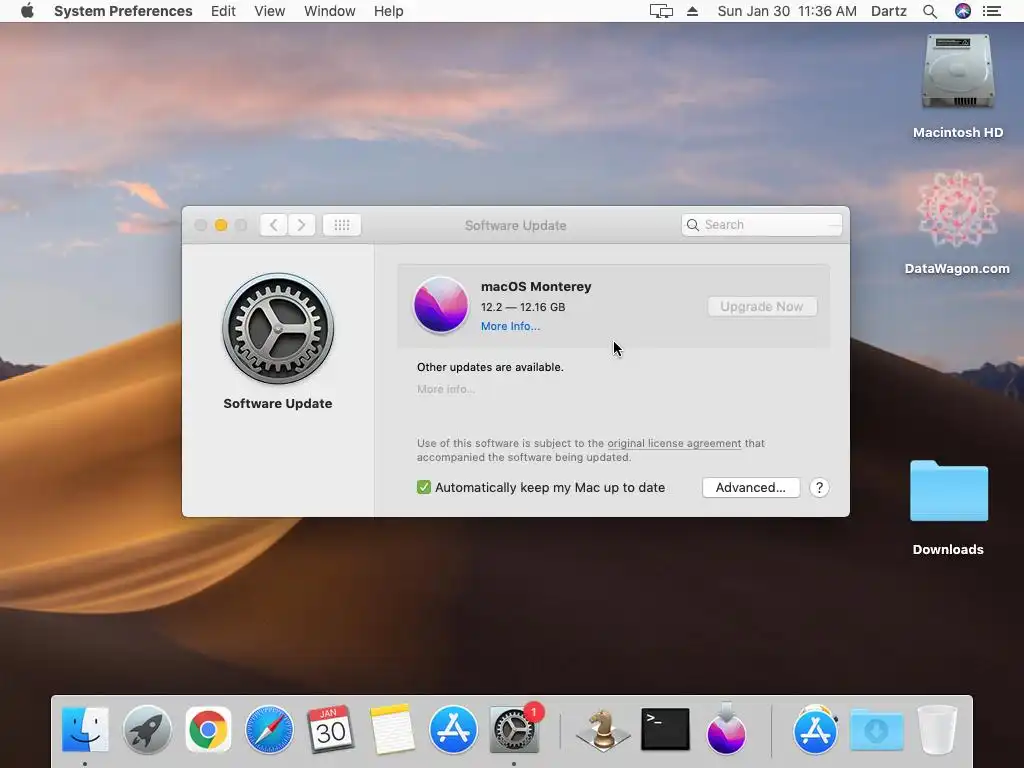Click the 'macOS Monterey' title text
Screen dimensions: 1024x768
pos(536,286)
